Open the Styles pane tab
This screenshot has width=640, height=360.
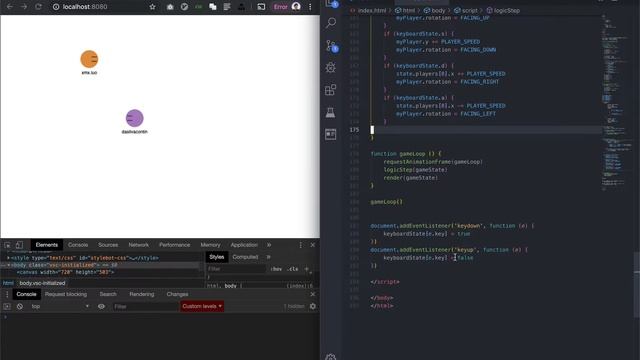click(x=217, y=257)
